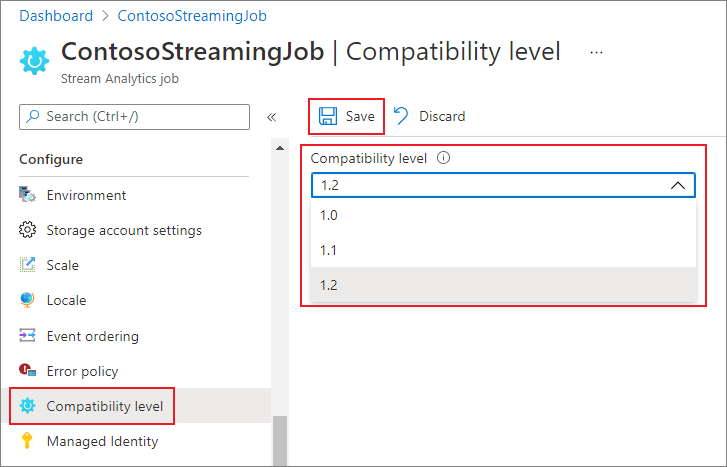Viewport: 727px width, 467px height.
Task: Click the Environment icon in sidebar
Action: pyautogui.click(x=28, y=195)
